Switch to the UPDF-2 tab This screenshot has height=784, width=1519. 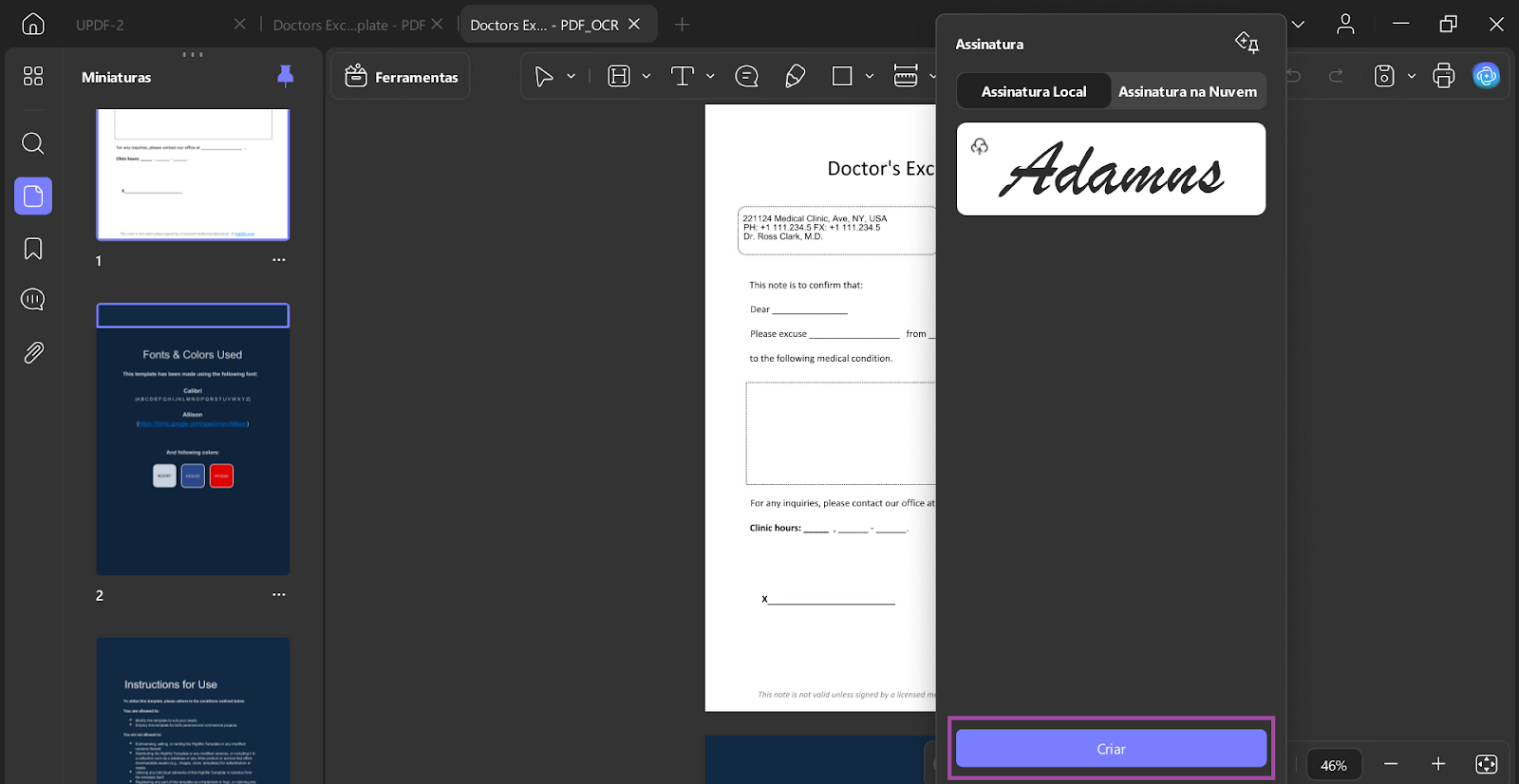[100, 25]
